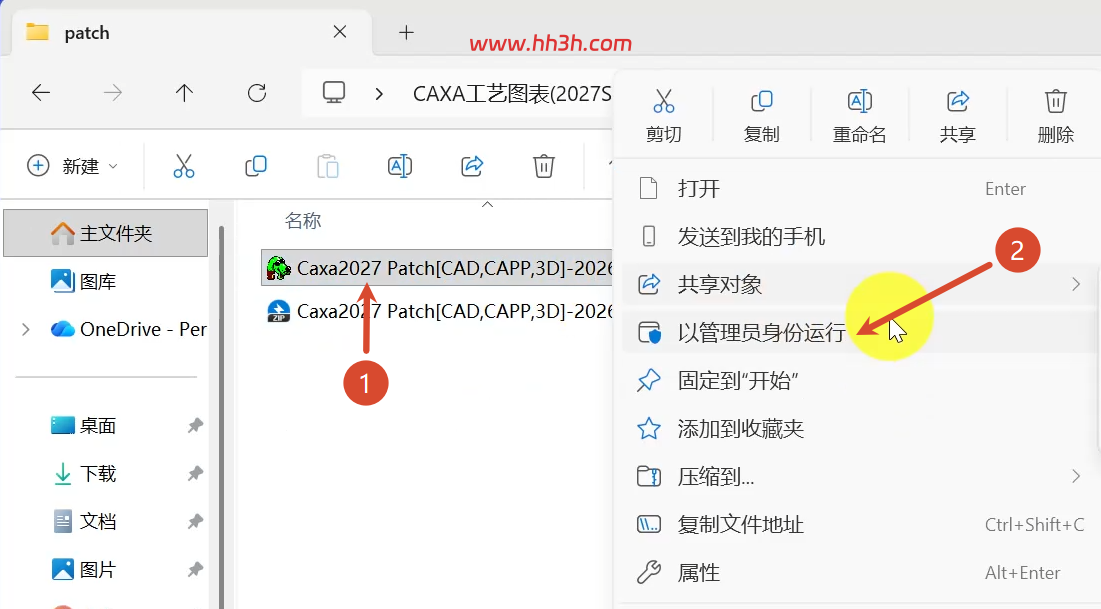Click toolbar Share icon

tap(473, 166)
